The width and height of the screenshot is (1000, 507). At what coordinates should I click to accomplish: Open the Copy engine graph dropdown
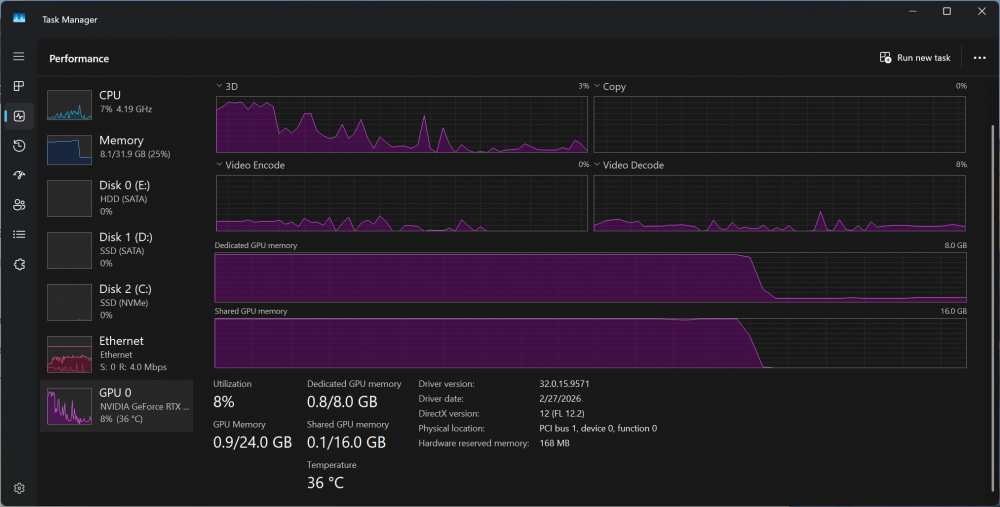[598, 87]
